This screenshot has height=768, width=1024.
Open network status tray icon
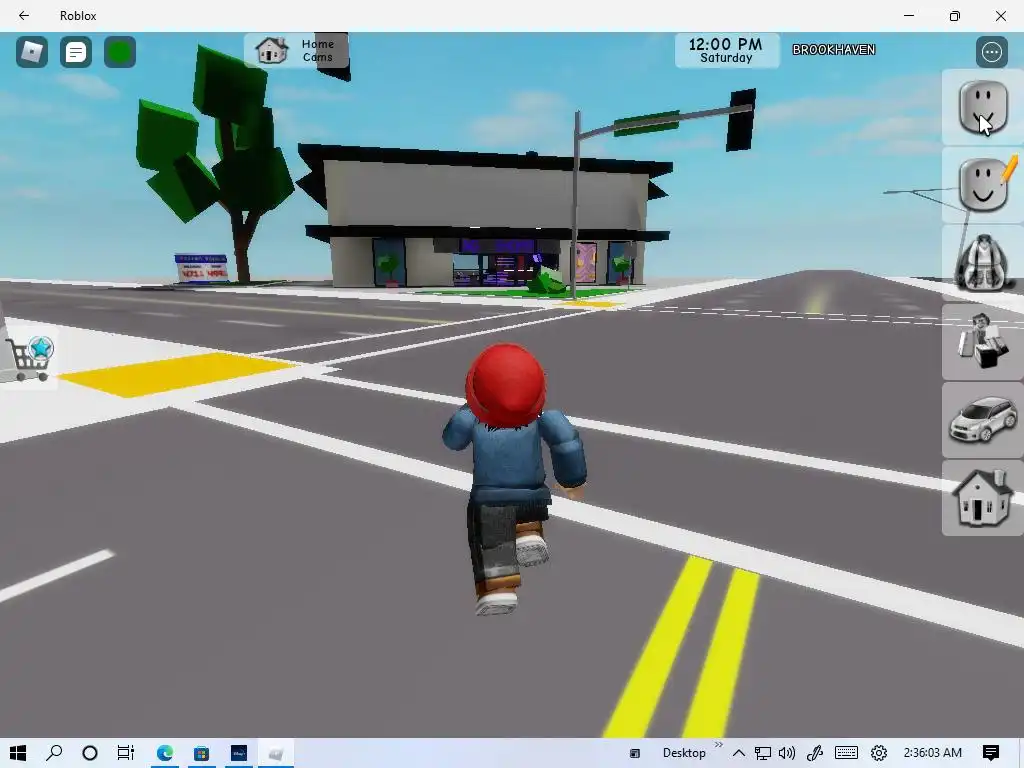coord(762,753)
